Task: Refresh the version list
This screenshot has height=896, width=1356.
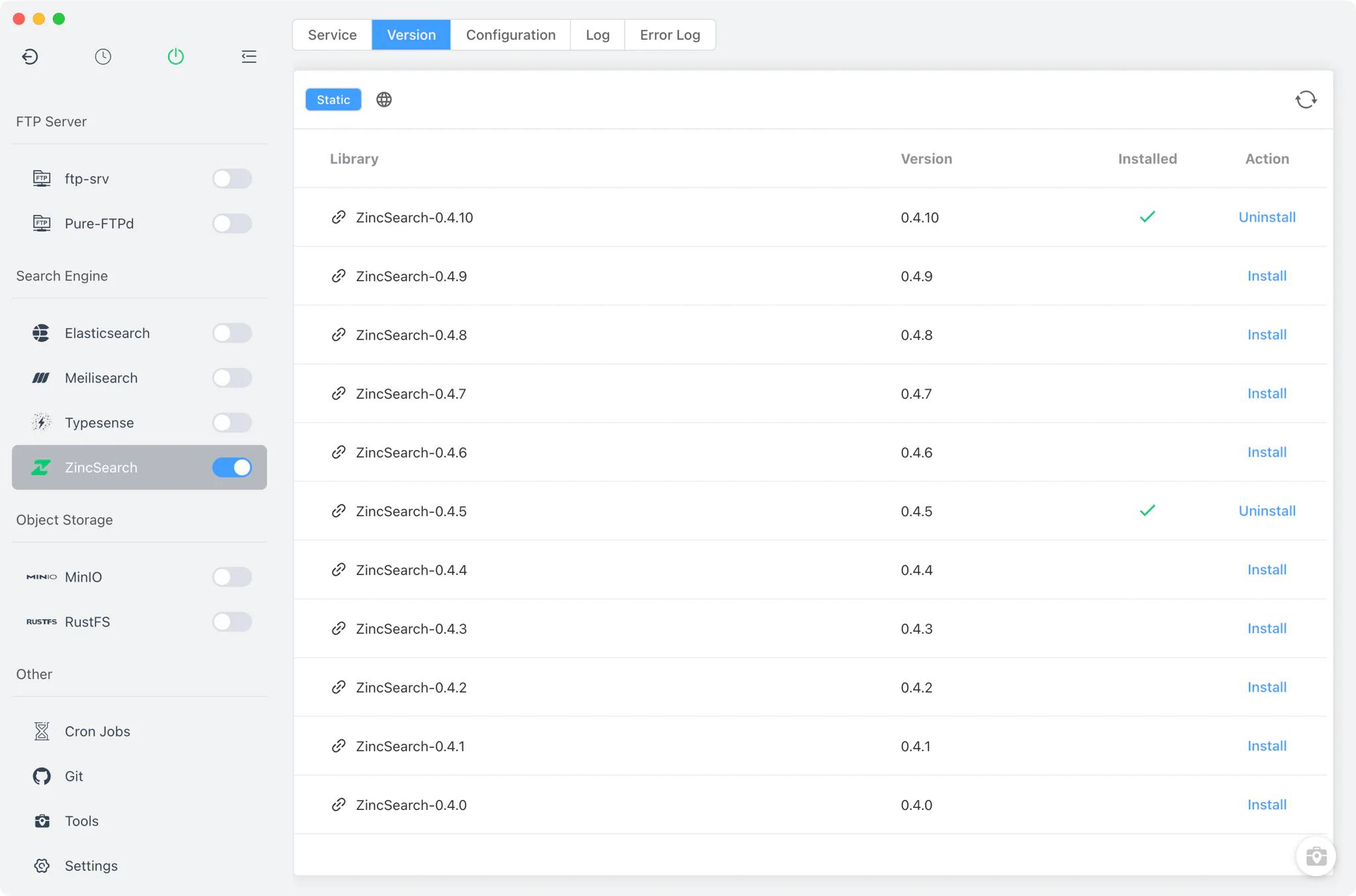Action: coord(1306,99)
